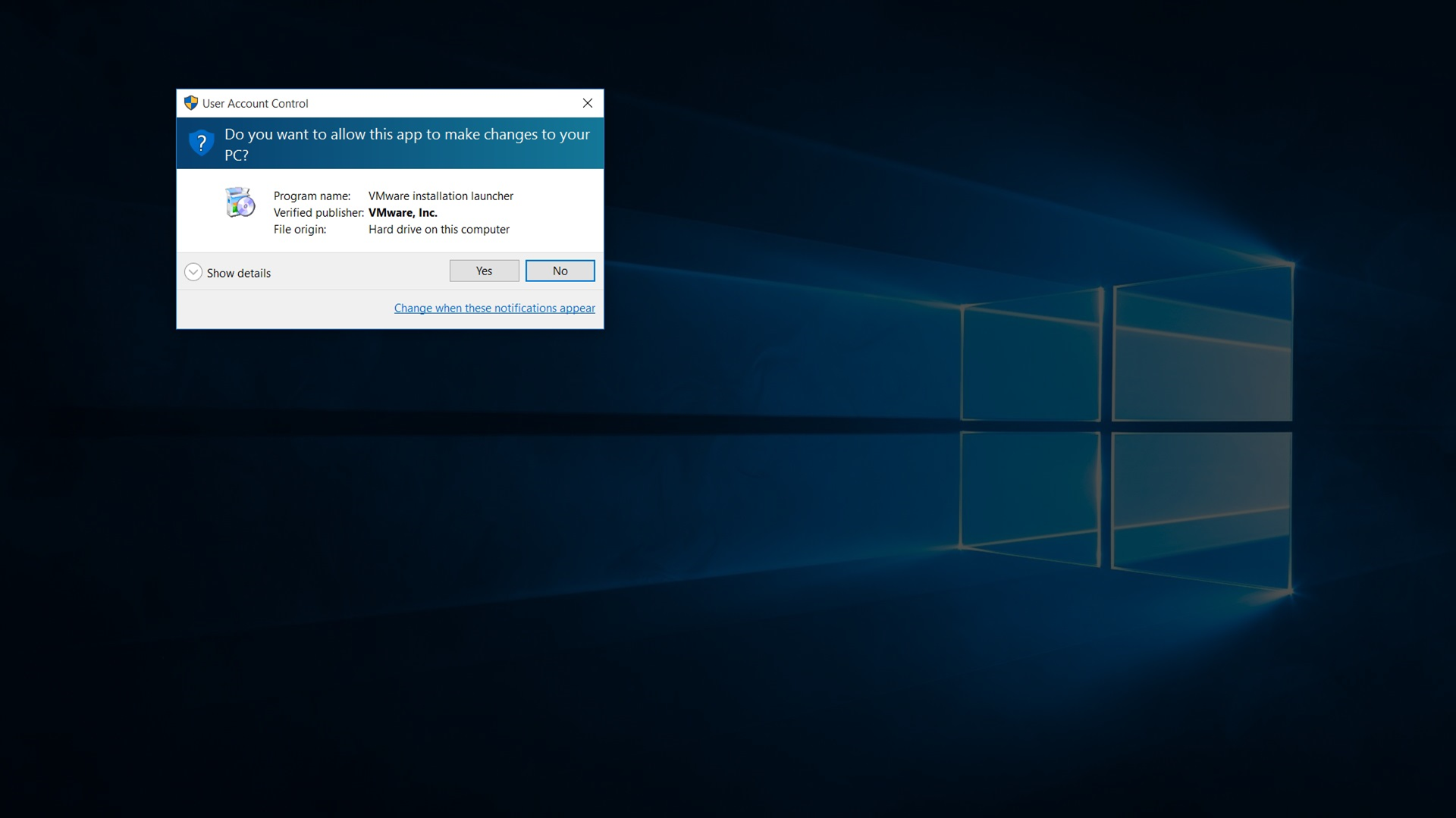Click the 'Show details' label text

click(238, 272)
